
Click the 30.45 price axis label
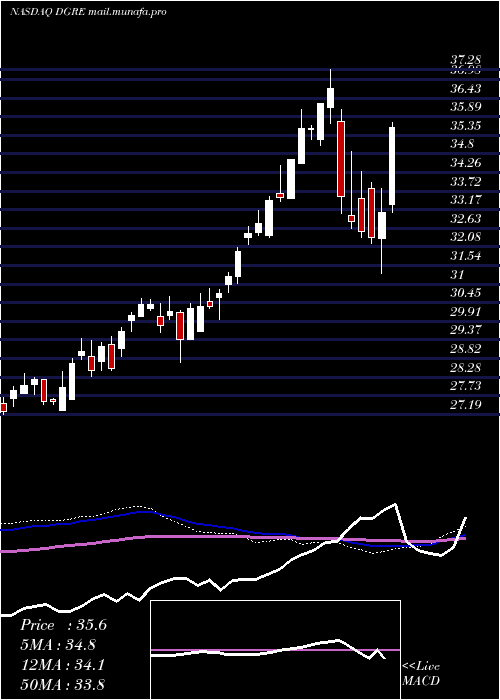(x=466, y=293)
